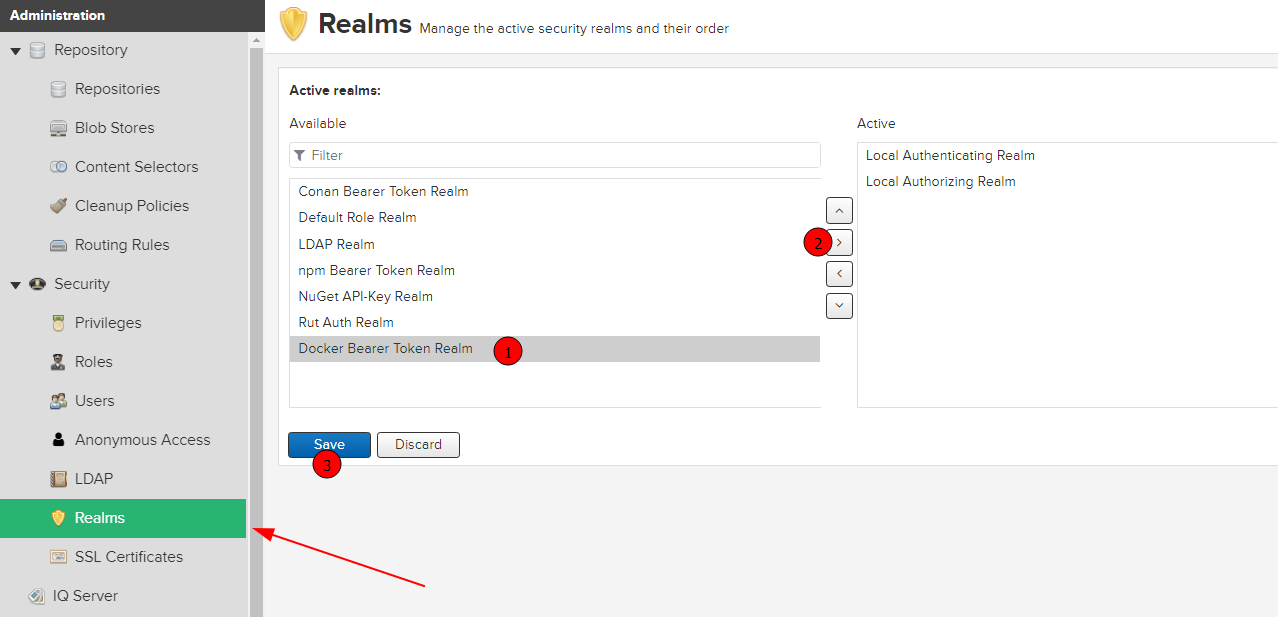This screenshot has height=617, width=1278.
Task: Click the Security section icon
Action: tap(38, 284)
